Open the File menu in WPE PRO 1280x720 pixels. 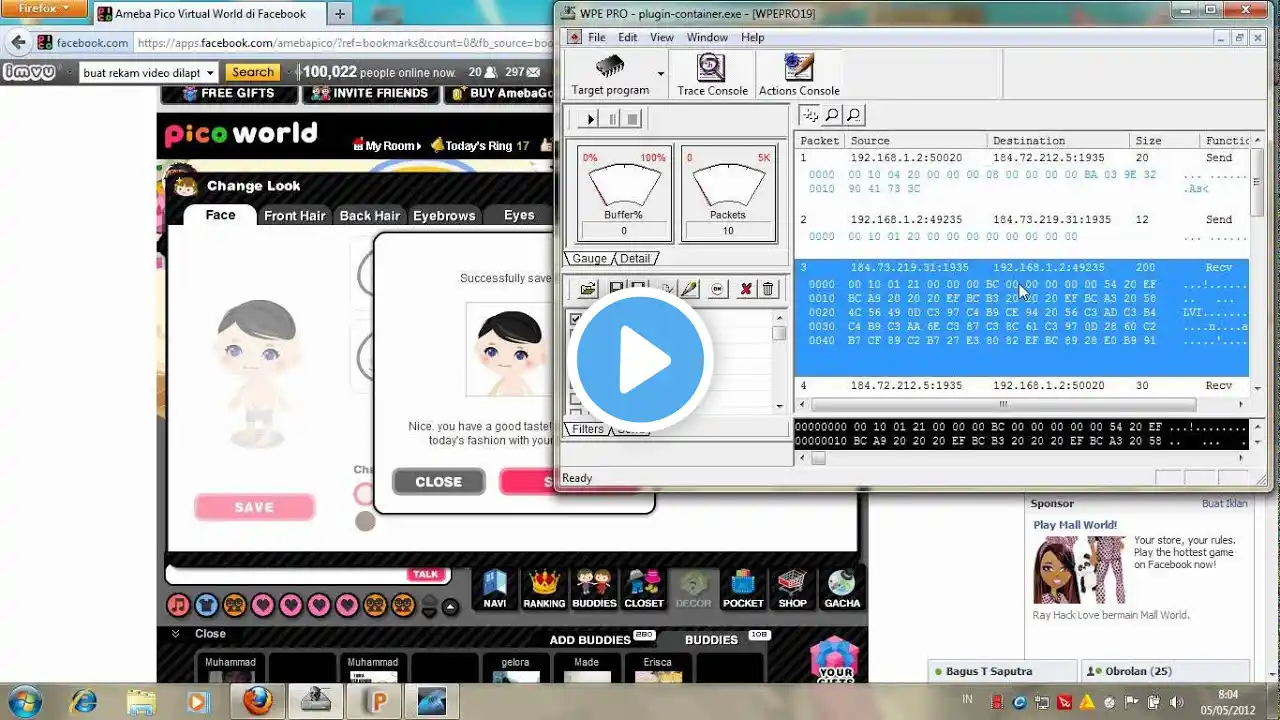[597, 37]
